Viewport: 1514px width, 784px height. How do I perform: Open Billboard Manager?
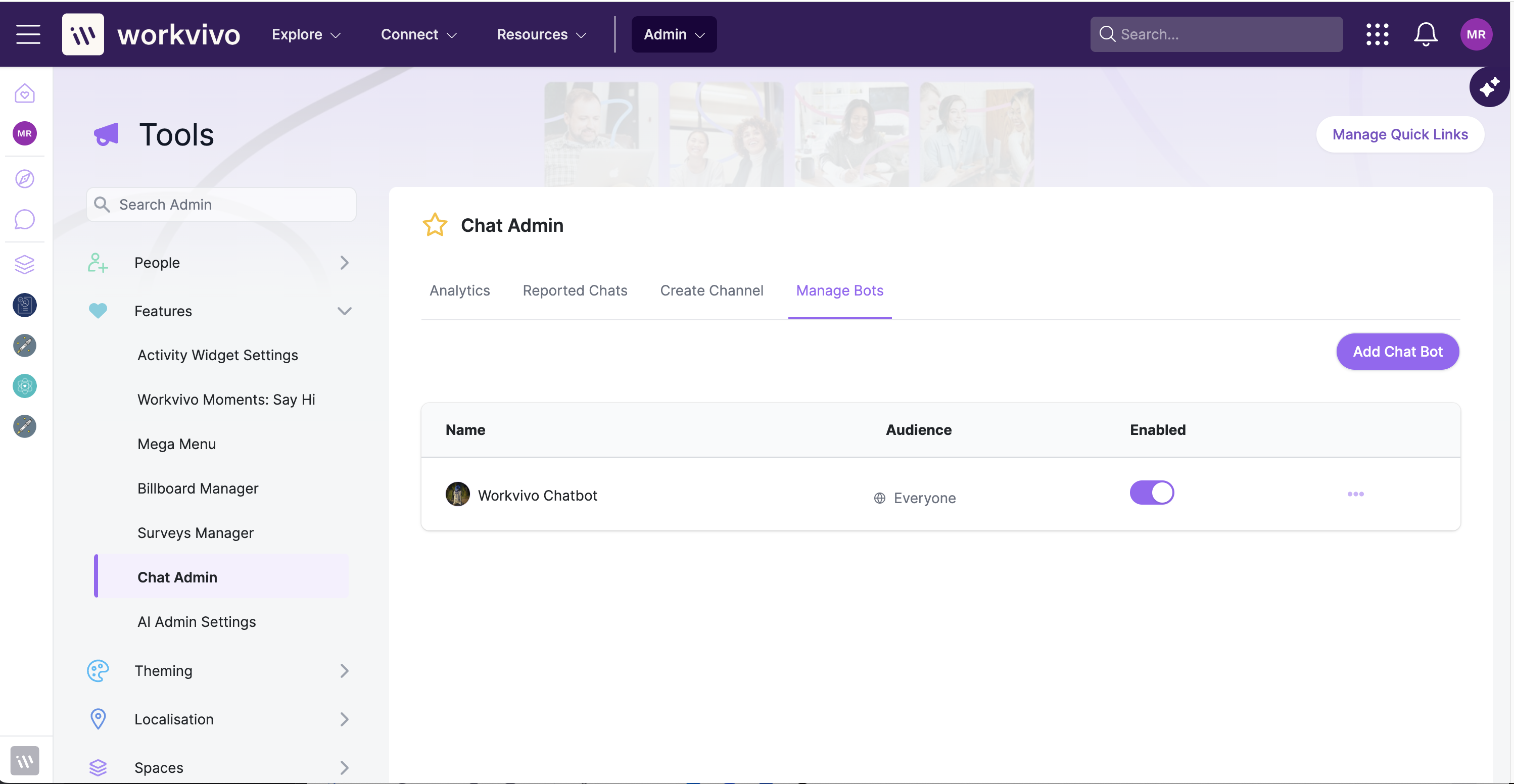(198, 488)
